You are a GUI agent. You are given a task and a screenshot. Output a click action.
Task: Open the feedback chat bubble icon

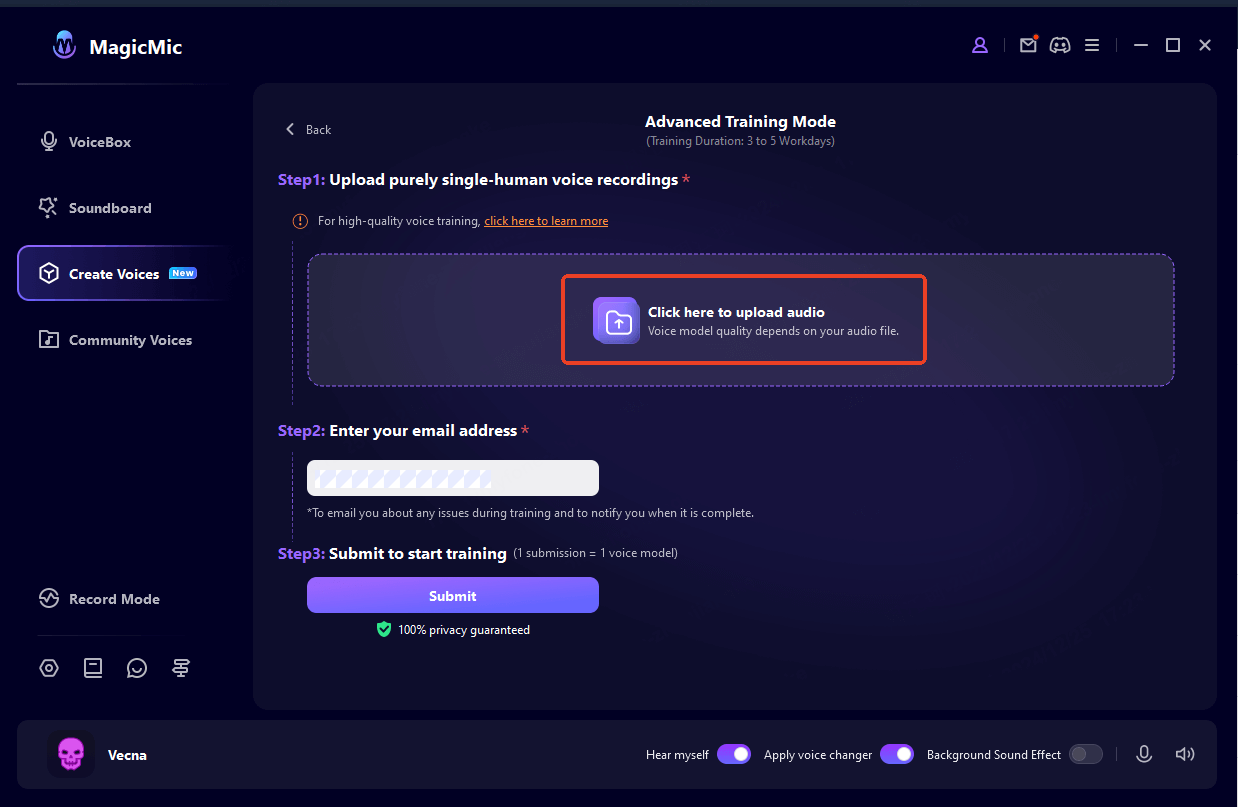(x=137, y=668)
